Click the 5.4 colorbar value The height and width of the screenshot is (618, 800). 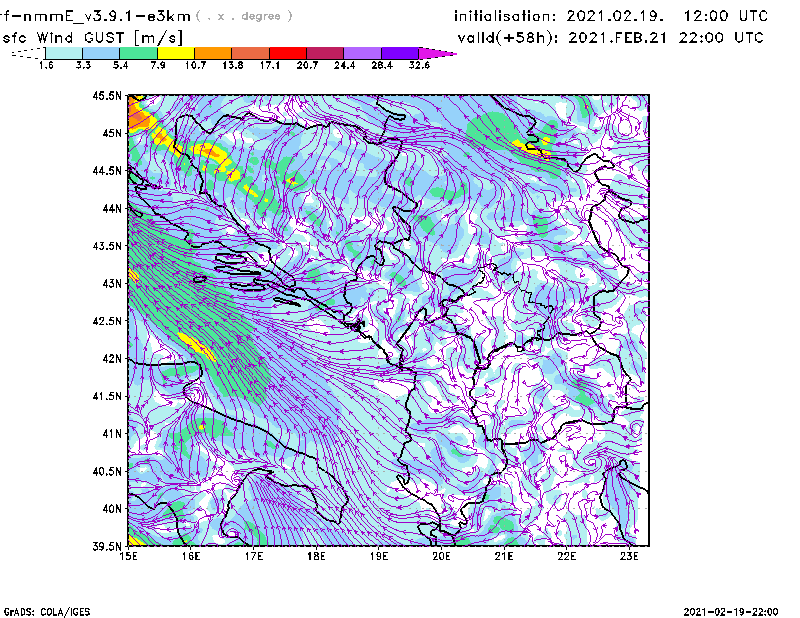pyautogui.click(x=120, y=65)
